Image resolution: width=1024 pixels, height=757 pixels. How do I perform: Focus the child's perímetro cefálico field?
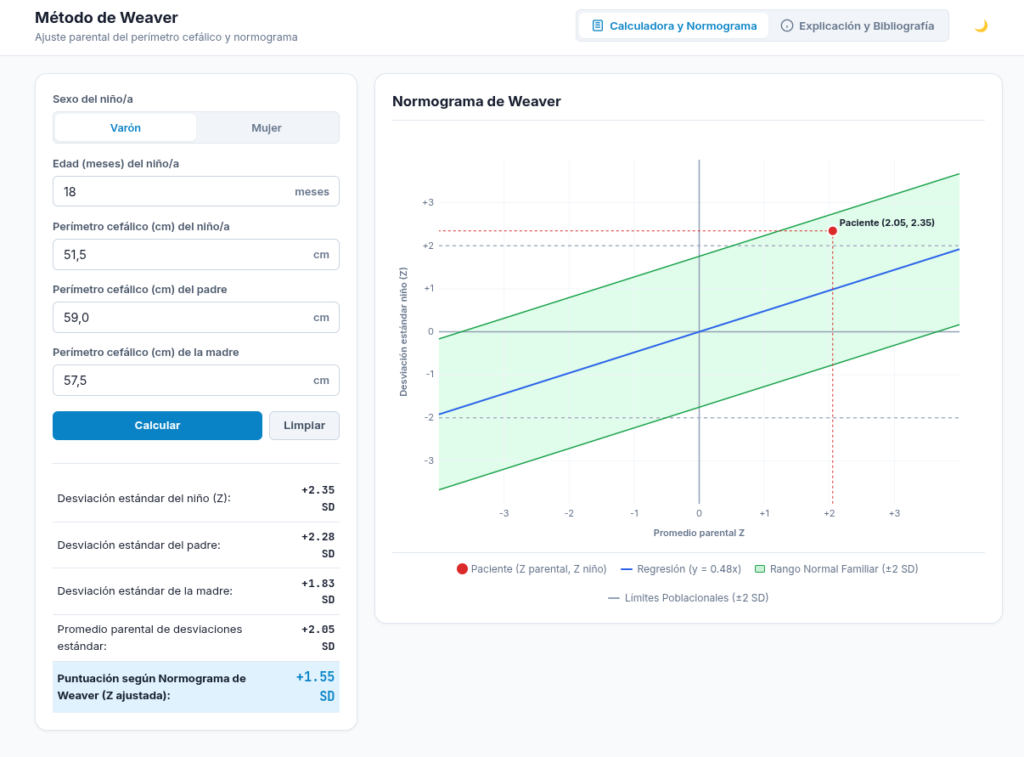196,254
